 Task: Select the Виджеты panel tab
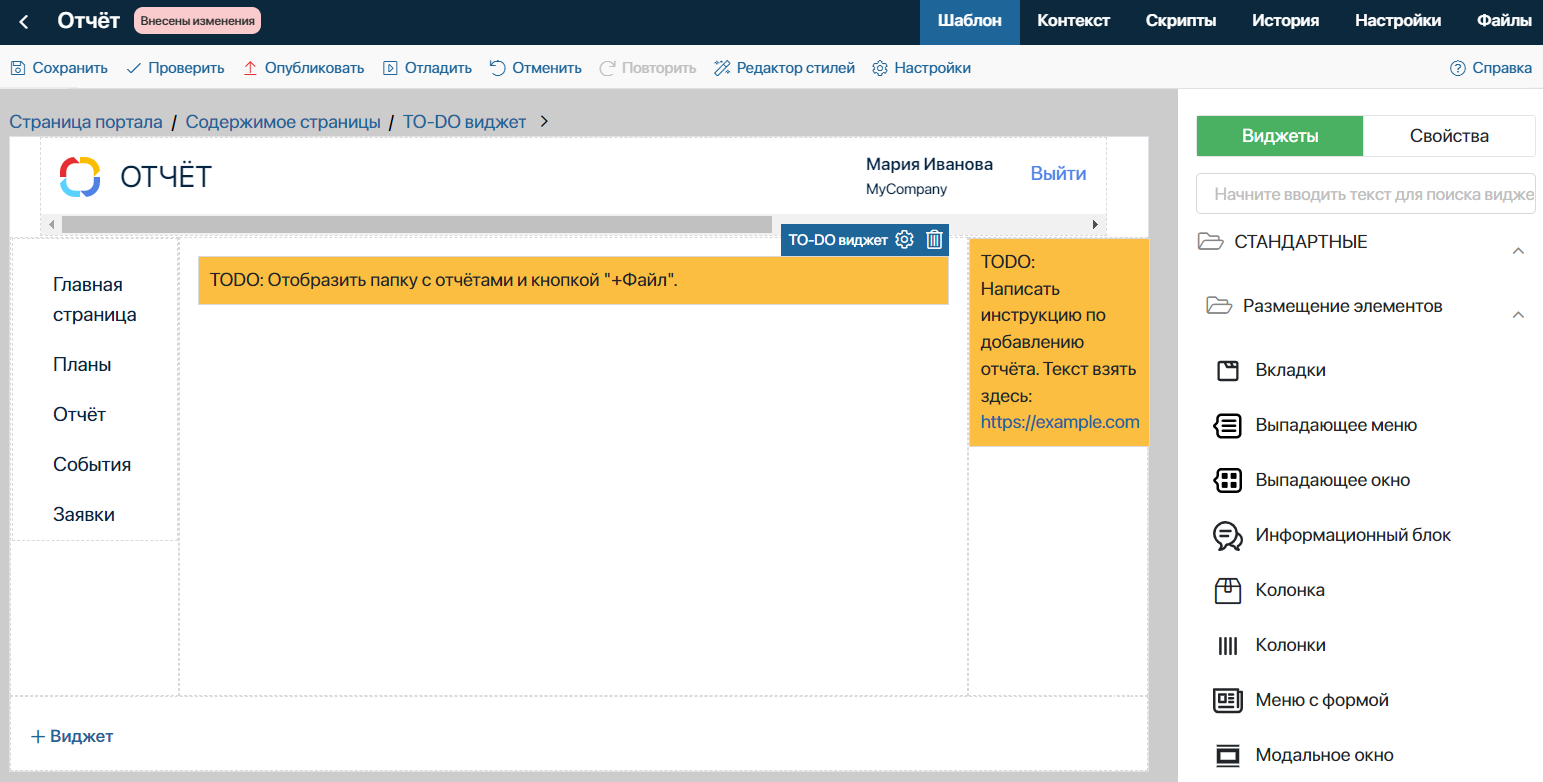(x=1280, y=136)
